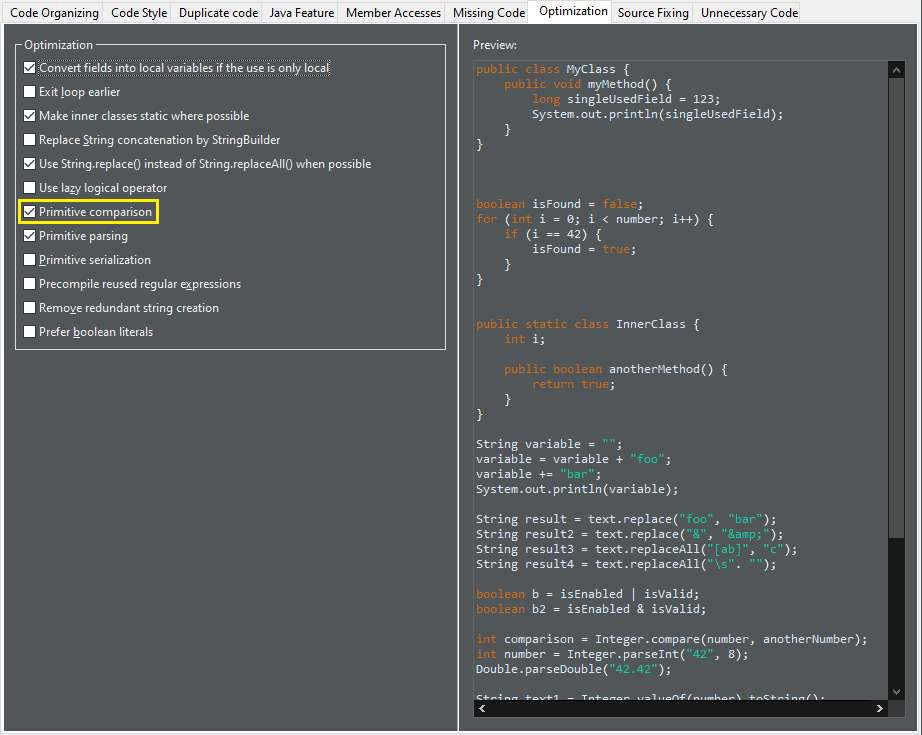
Task: Check Precompile reused regular expressions
Action: click(x=29, y=284)
